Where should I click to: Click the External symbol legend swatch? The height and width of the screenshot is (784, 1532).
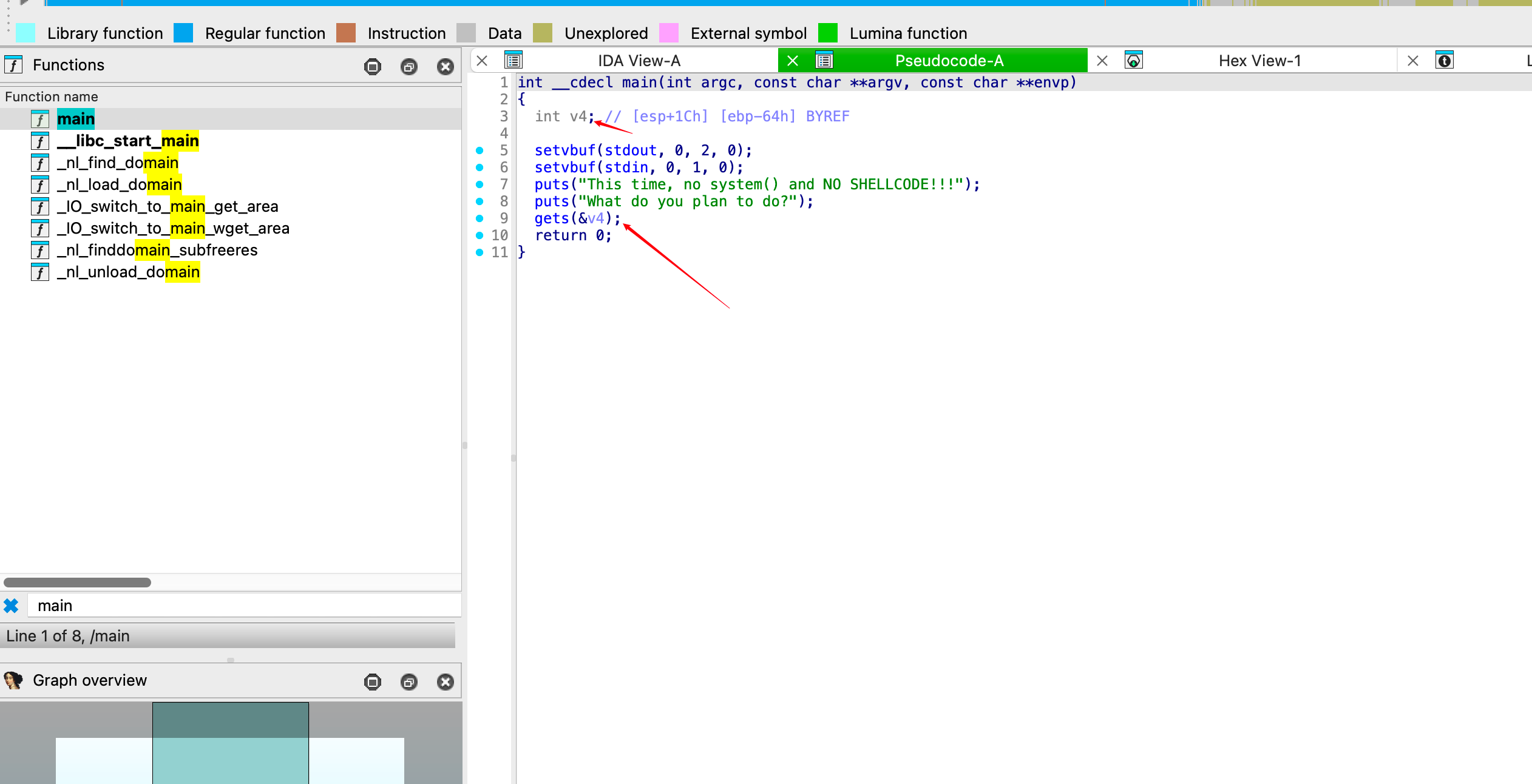pyautogui.click(x=669, y=33)
